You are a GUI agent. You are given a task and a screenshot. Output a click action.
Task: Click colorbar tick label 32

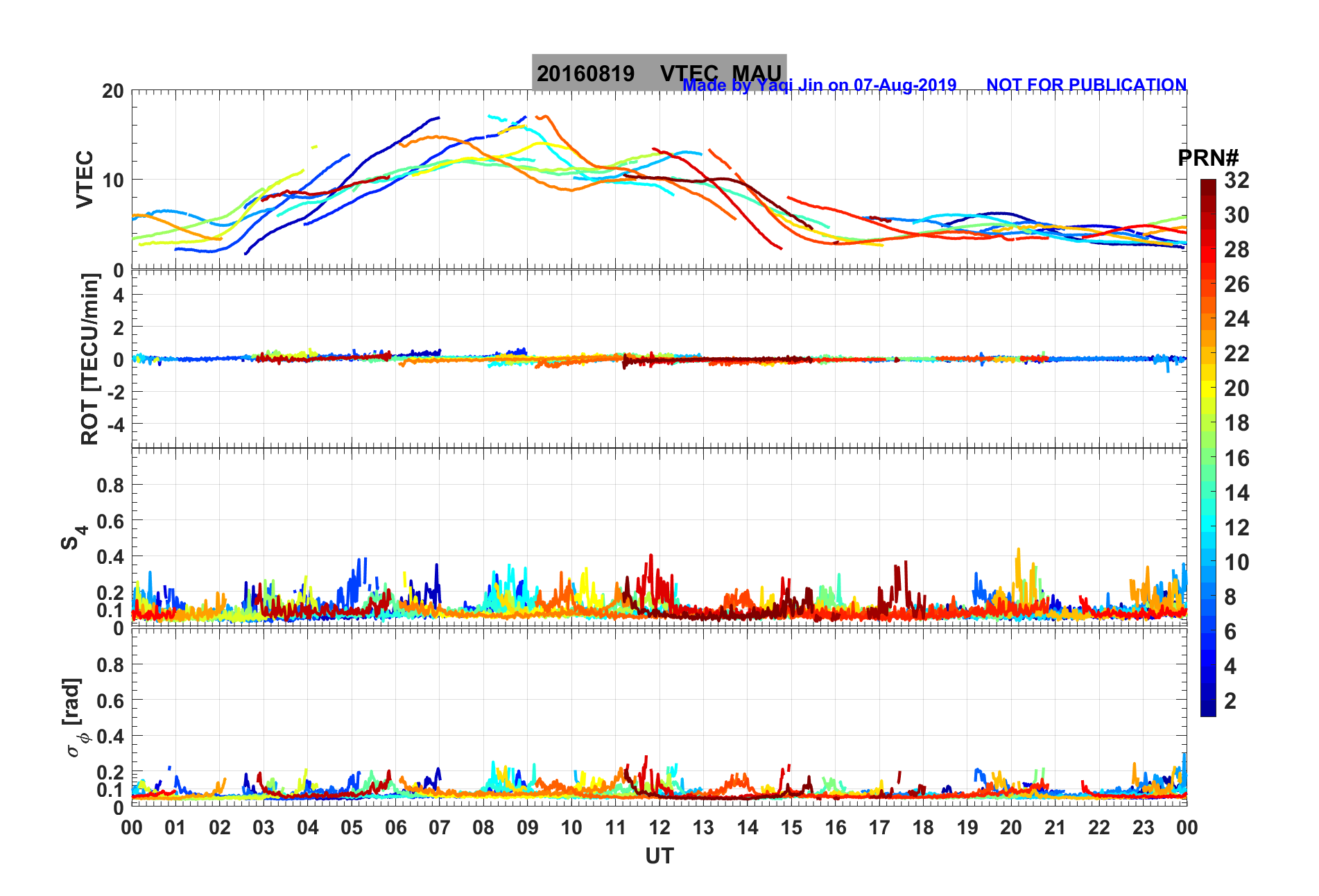pos(1236,180)
